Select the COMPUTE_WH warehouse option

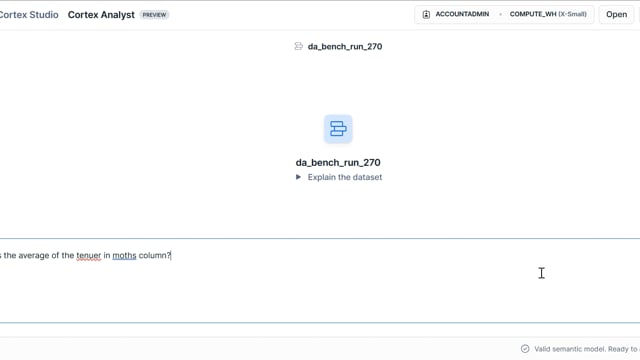point(548,14)
